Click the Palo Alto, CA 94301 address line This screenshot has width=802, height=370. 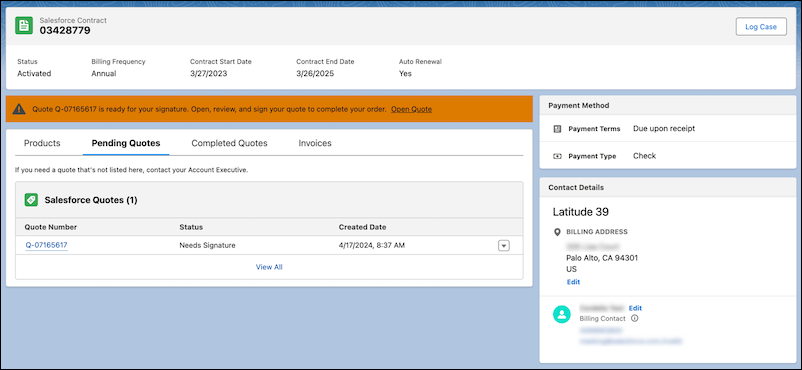[x=602, y=258]
